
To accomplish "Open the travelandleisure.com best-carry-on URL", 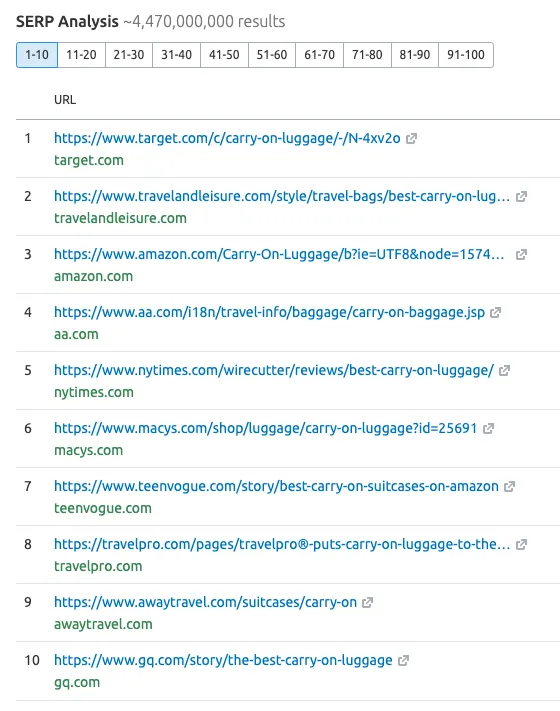I will [282, 196].
